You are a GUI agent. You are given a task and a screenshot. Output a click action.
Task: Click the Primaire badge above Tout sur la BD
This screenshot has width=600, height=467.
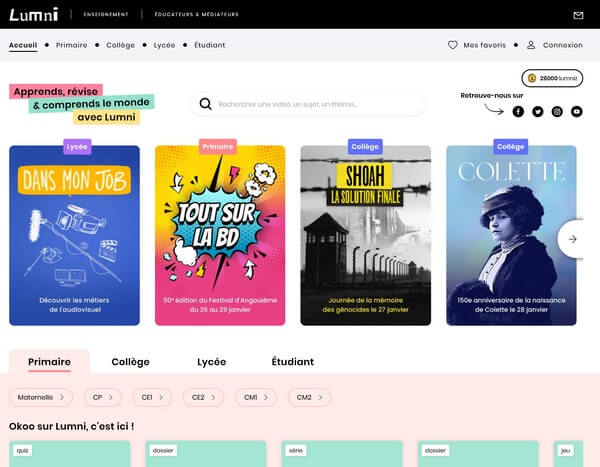[x=218, y=147]
